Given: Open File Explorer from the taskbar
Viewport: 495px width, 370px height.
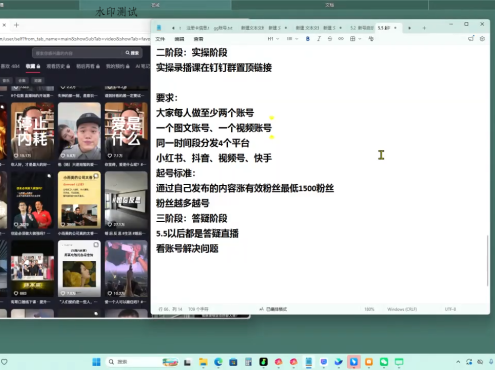Looking at the screenshot, I should [x=203, y=362].
